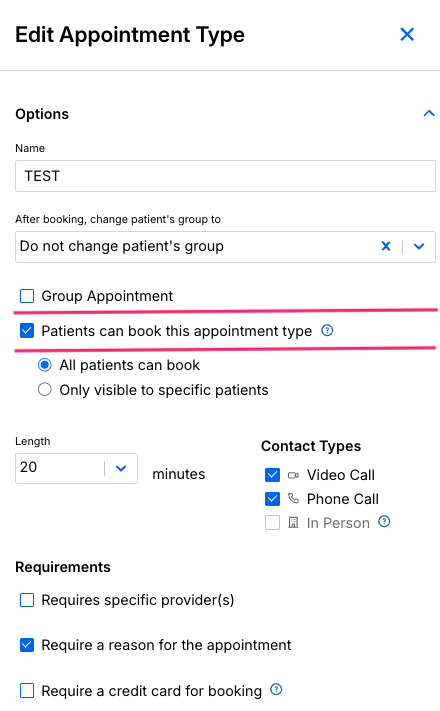Clear the patient's group selection
This screenshot has height=711, width=440.
[386, 246]
